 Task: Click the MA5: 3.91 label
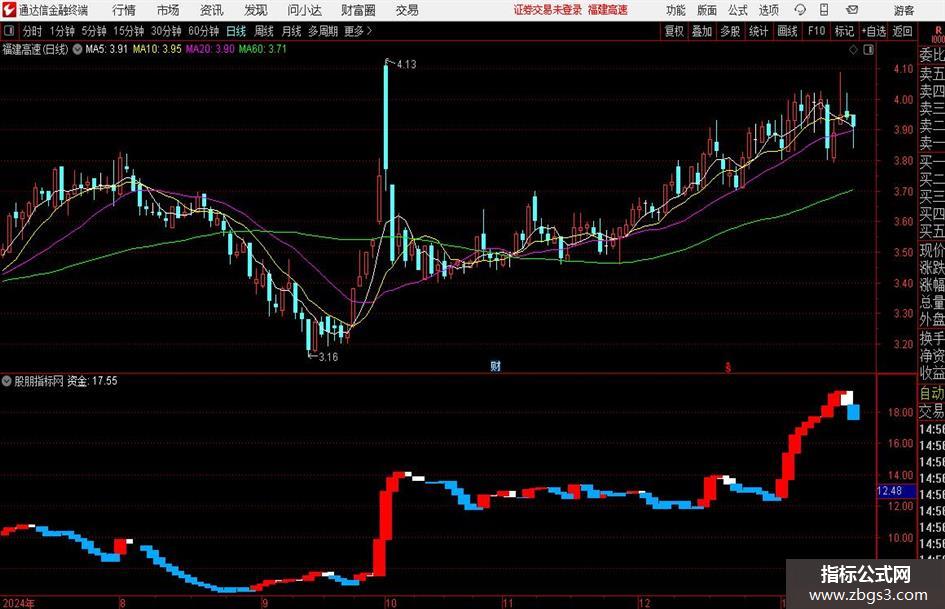click(x=107, y=49)
